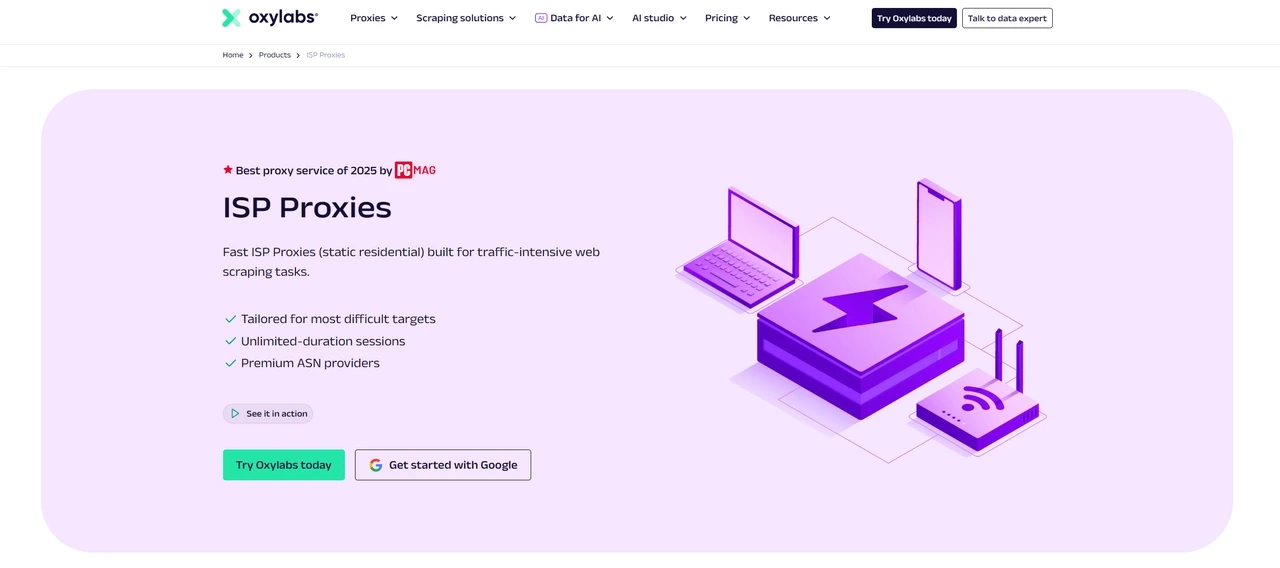Screen dimensions: 1280x568
Task: Click the red star icon before Best proxy service
Action: click(x=228, y=170)
